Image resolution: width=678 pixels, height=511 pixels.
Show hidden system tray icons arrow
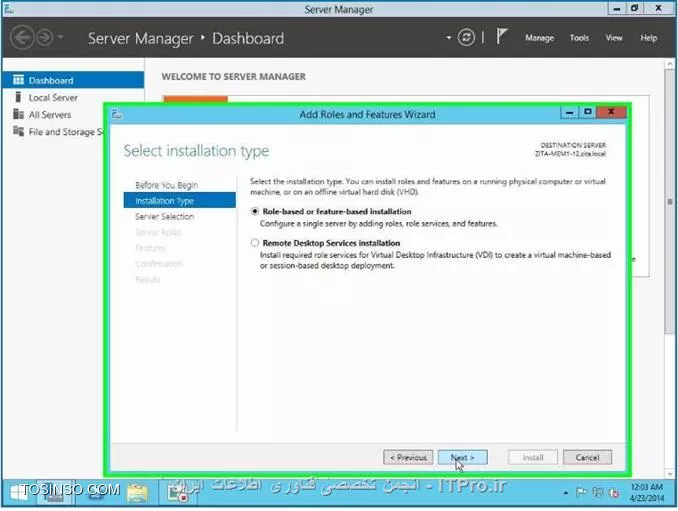pos(566,492)
